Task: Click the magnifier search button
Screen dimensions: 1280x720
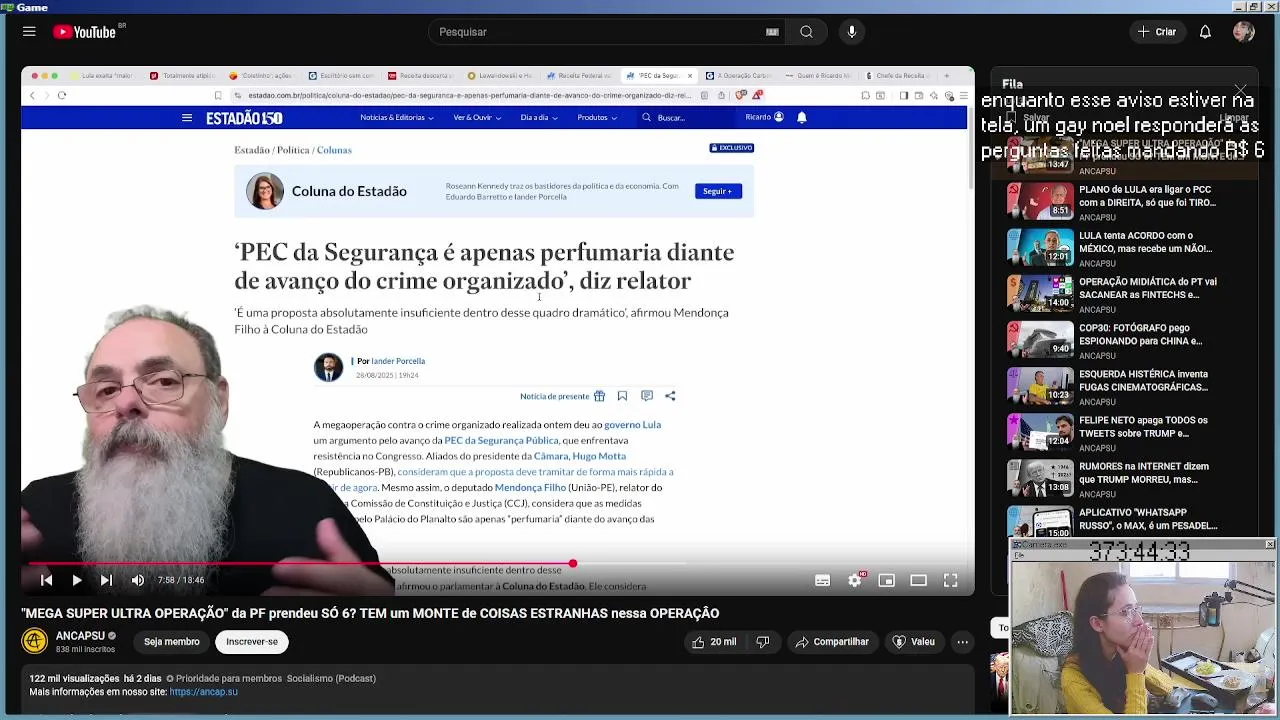Action: click(806, 32)
